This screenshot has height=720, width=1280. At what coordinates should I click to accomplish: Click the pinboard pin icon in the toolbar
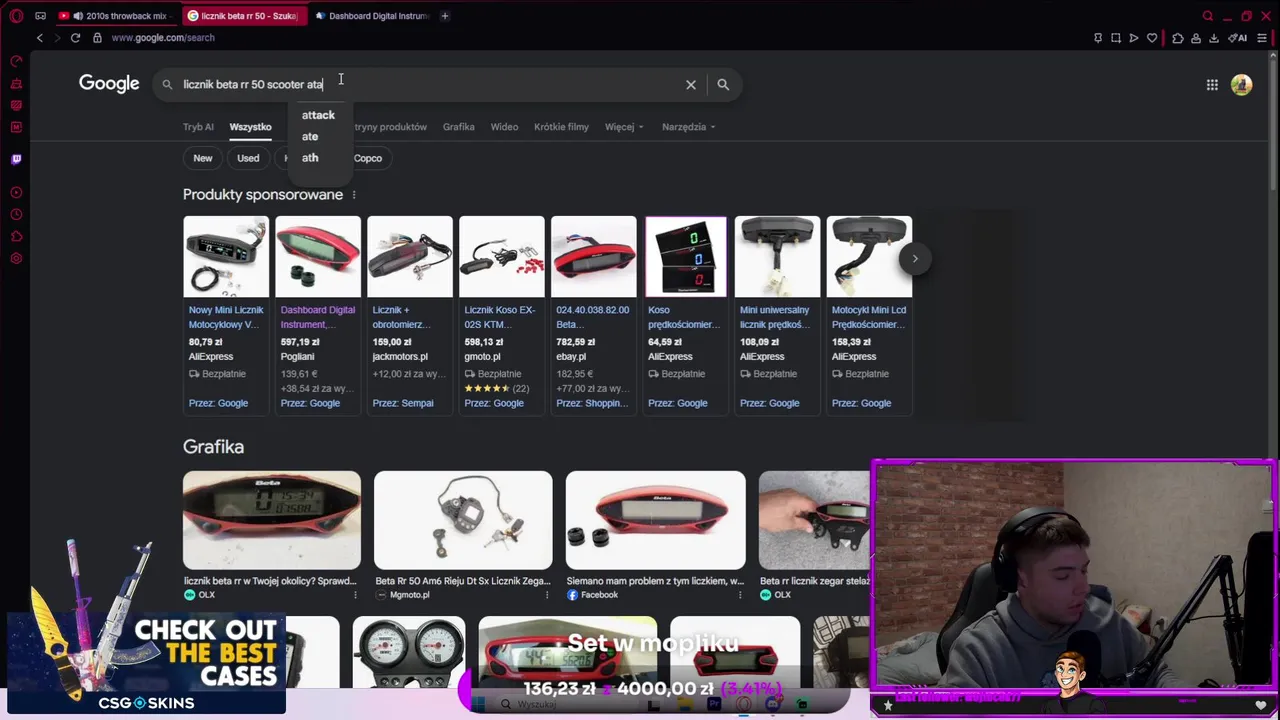coord(1098,38)
